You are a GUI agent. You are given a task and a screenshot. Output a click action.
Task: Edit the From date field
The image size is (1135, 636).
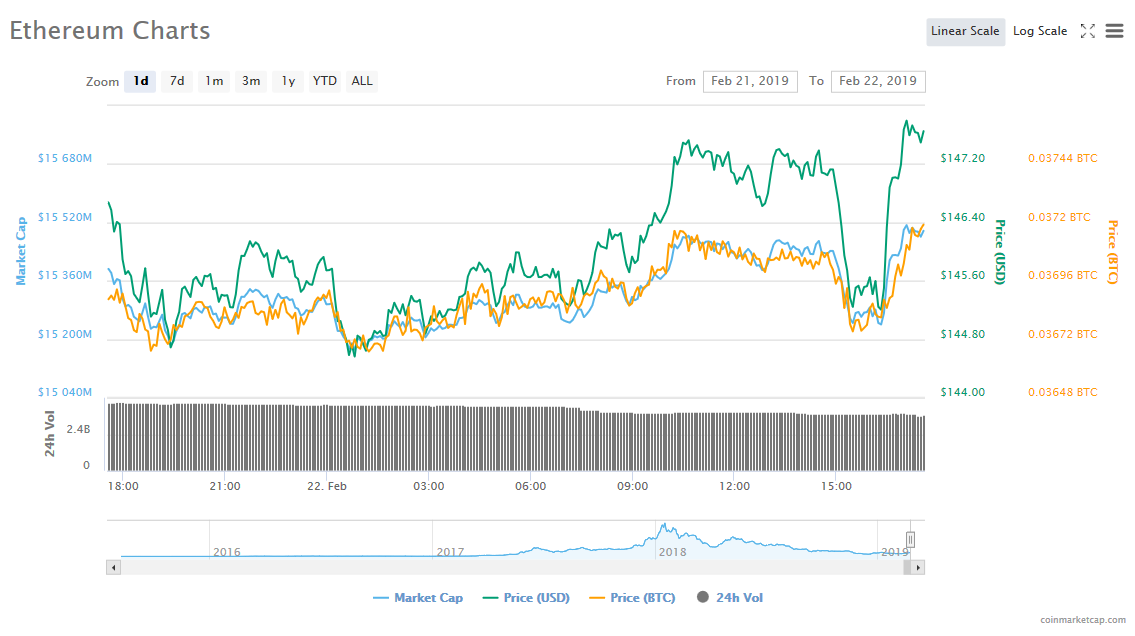click(x=750, y=81)
